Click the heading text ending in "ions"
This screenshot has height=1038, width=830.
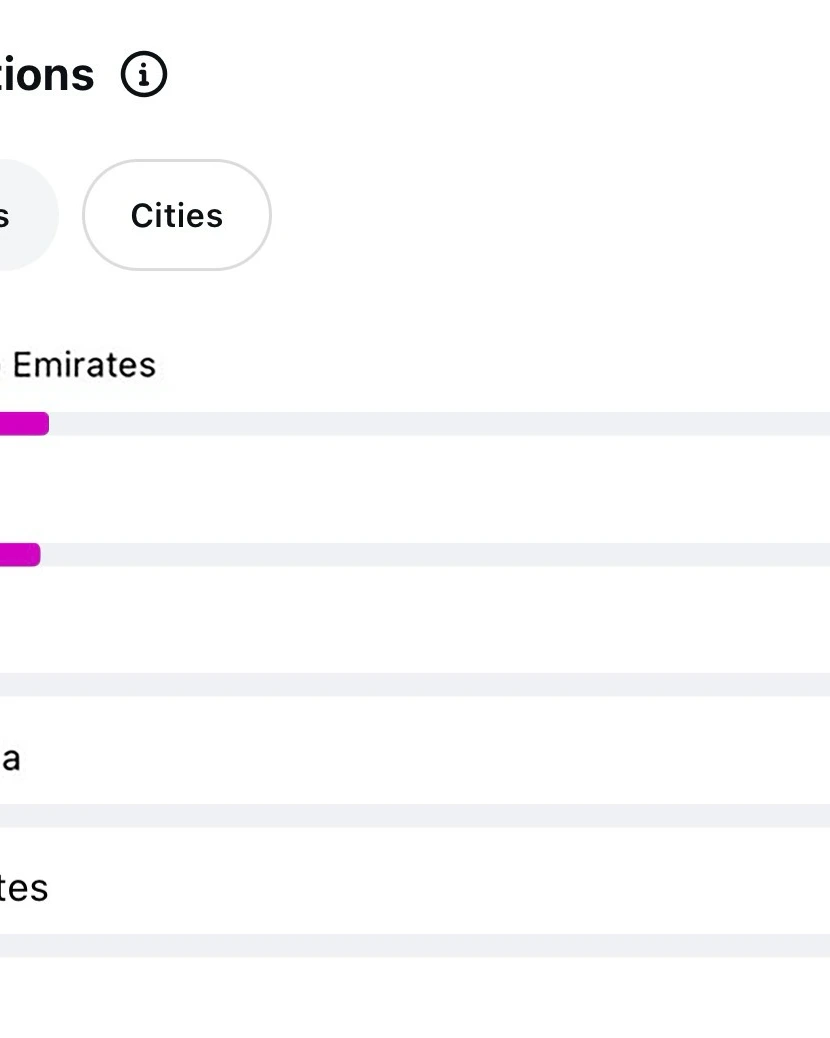(x=47, y=74)
